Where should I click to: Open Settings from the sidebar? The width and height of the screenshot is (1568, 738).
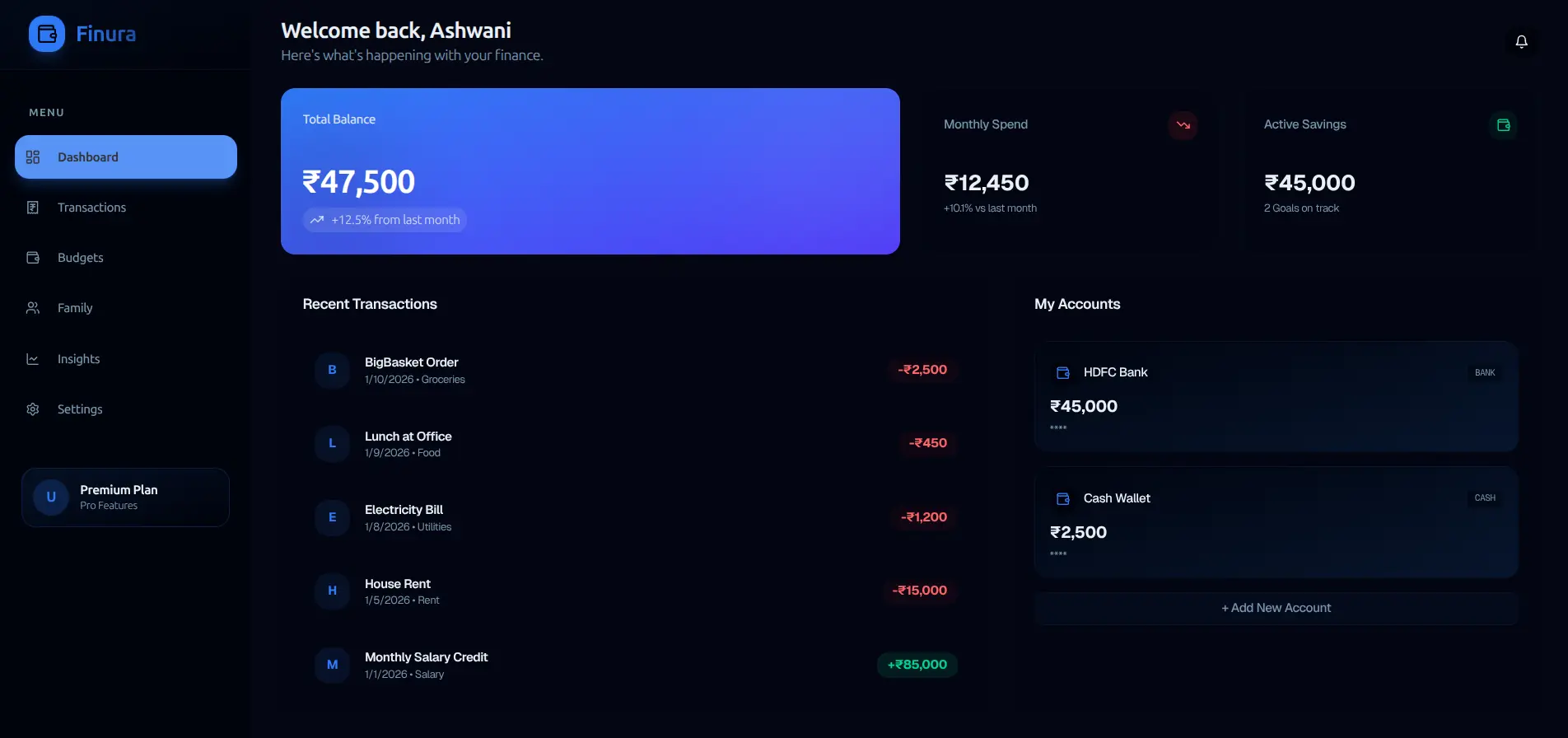tap(80, 409)
